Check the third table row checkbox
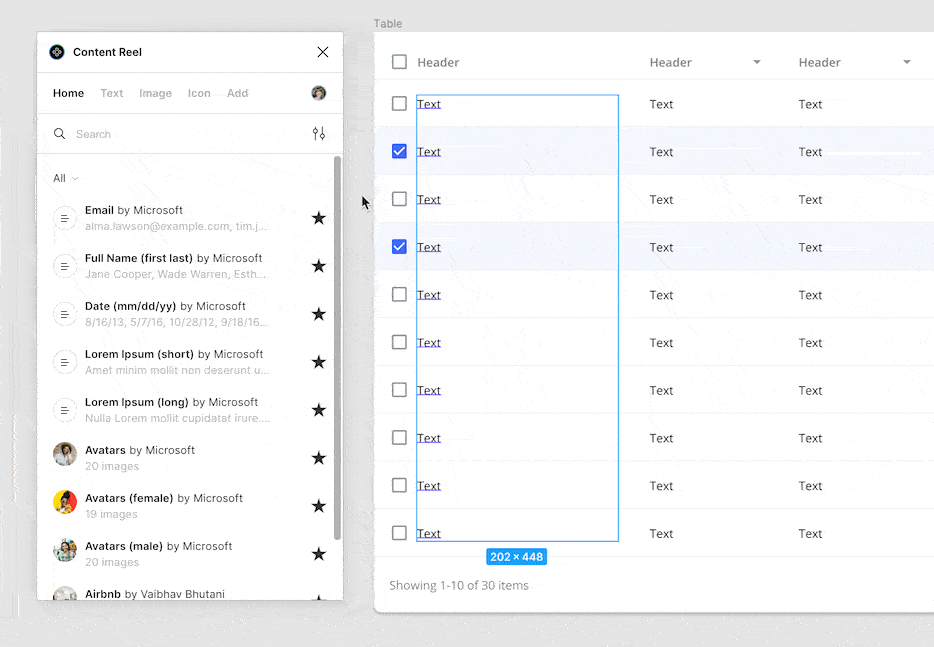Screen dimensions: 934x647 [x=399, y=199]
